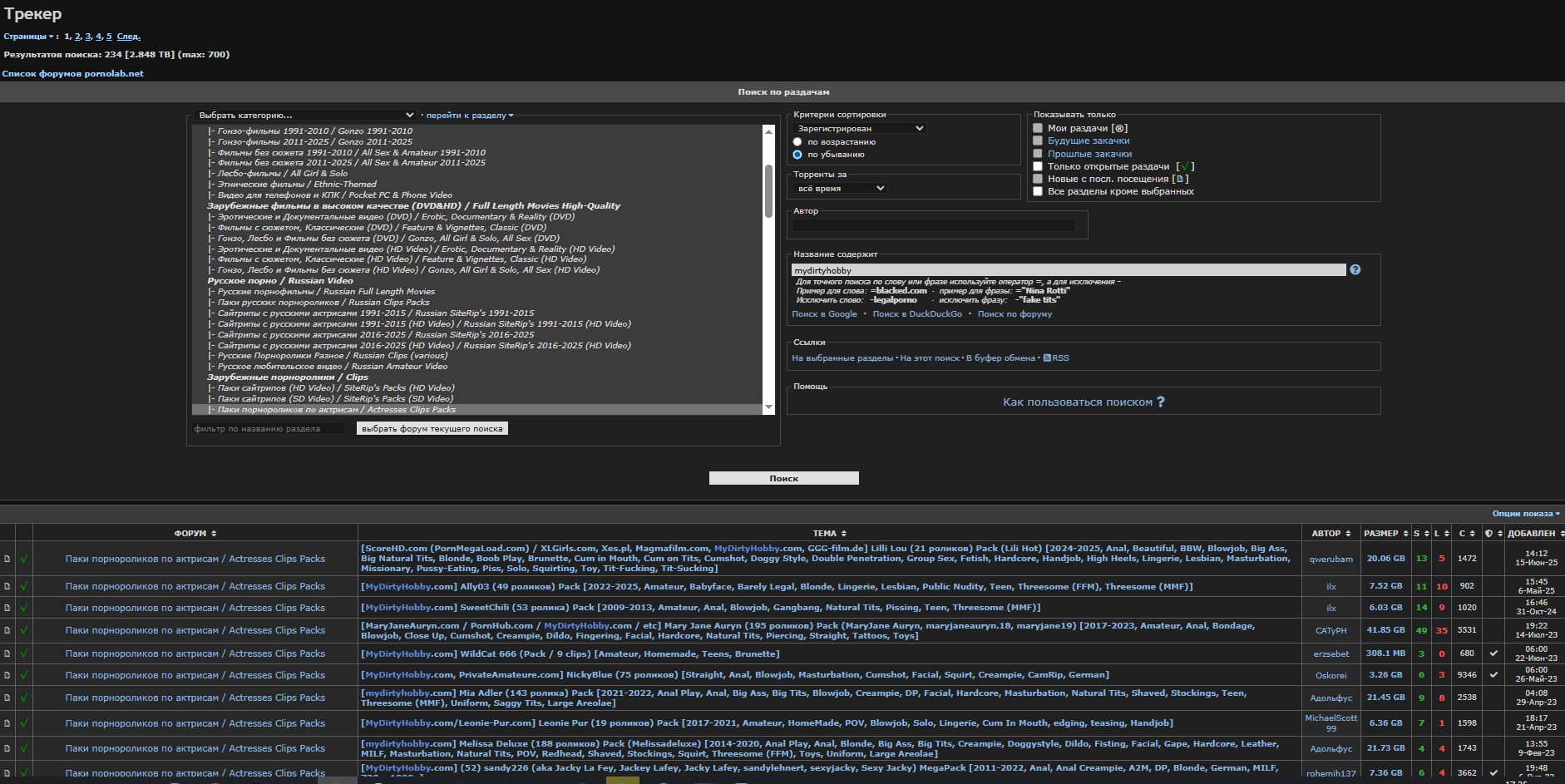1565x784 pixels.
Task: Sort results by the ФОРУМ column arrows
Action: point(214,534)
